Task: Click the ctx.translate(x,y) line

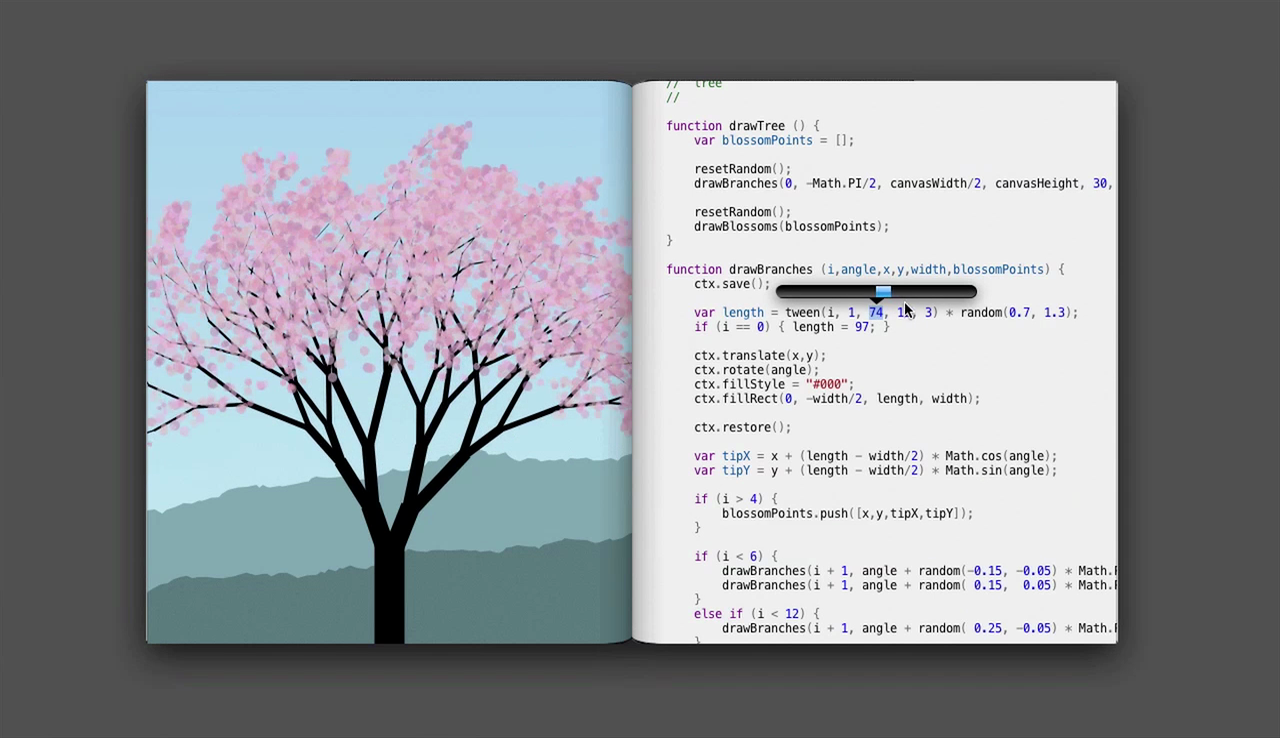Action: tap(760, 356)
